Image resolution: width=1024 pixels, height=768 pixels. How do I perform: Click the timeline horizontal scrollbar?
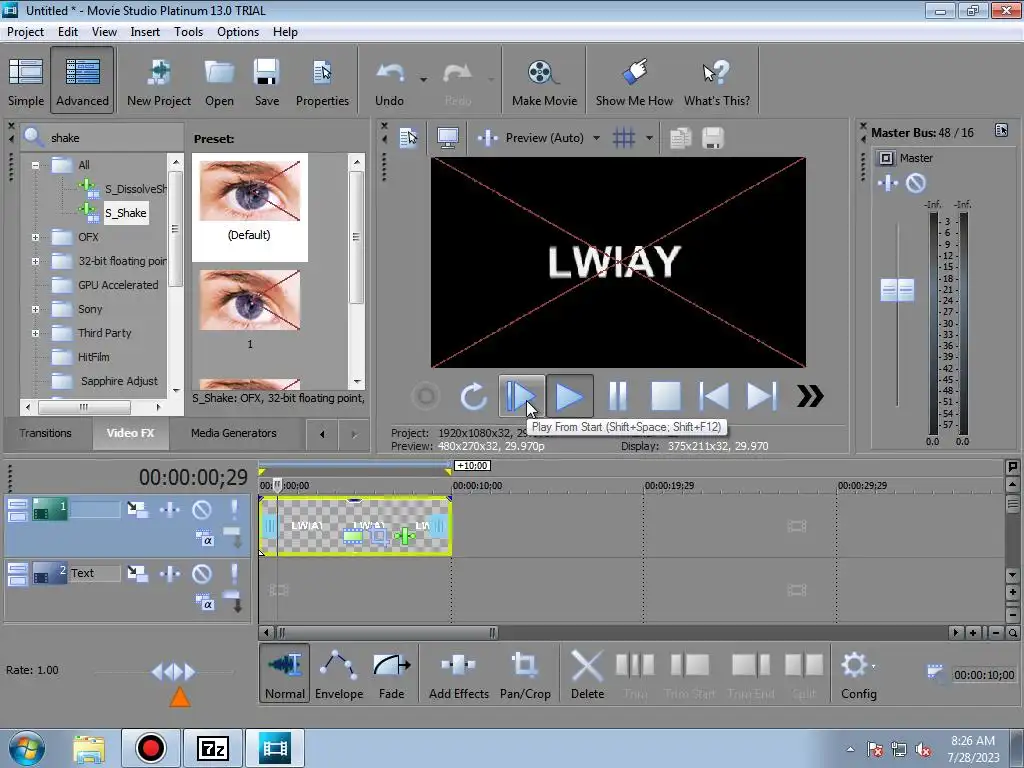coord(387,632)
